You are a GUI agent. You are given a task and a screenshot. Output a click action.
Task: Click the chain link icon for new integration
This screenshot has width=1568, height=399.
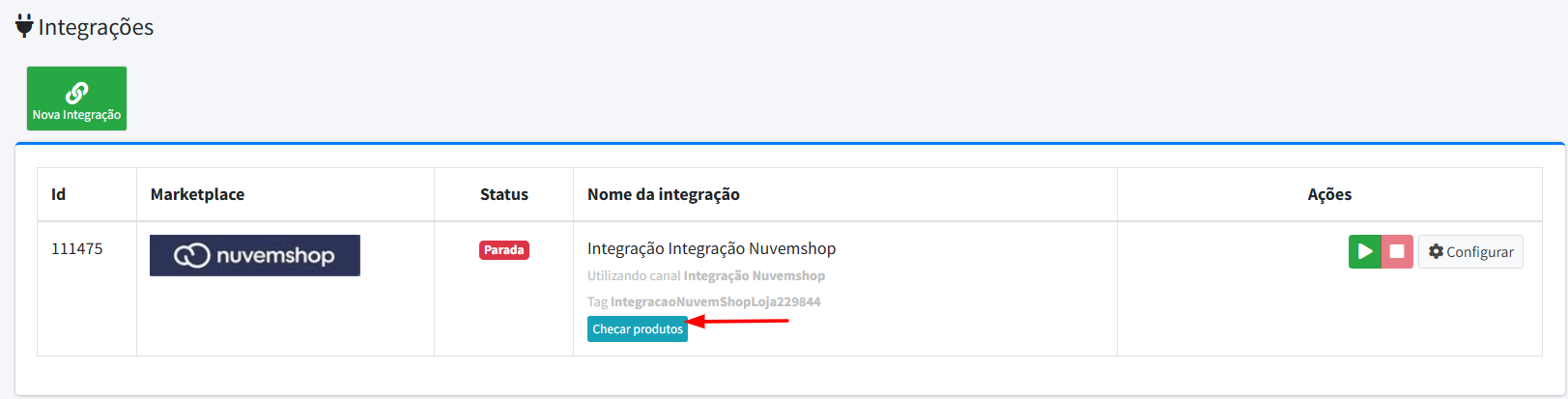point(76,92)
